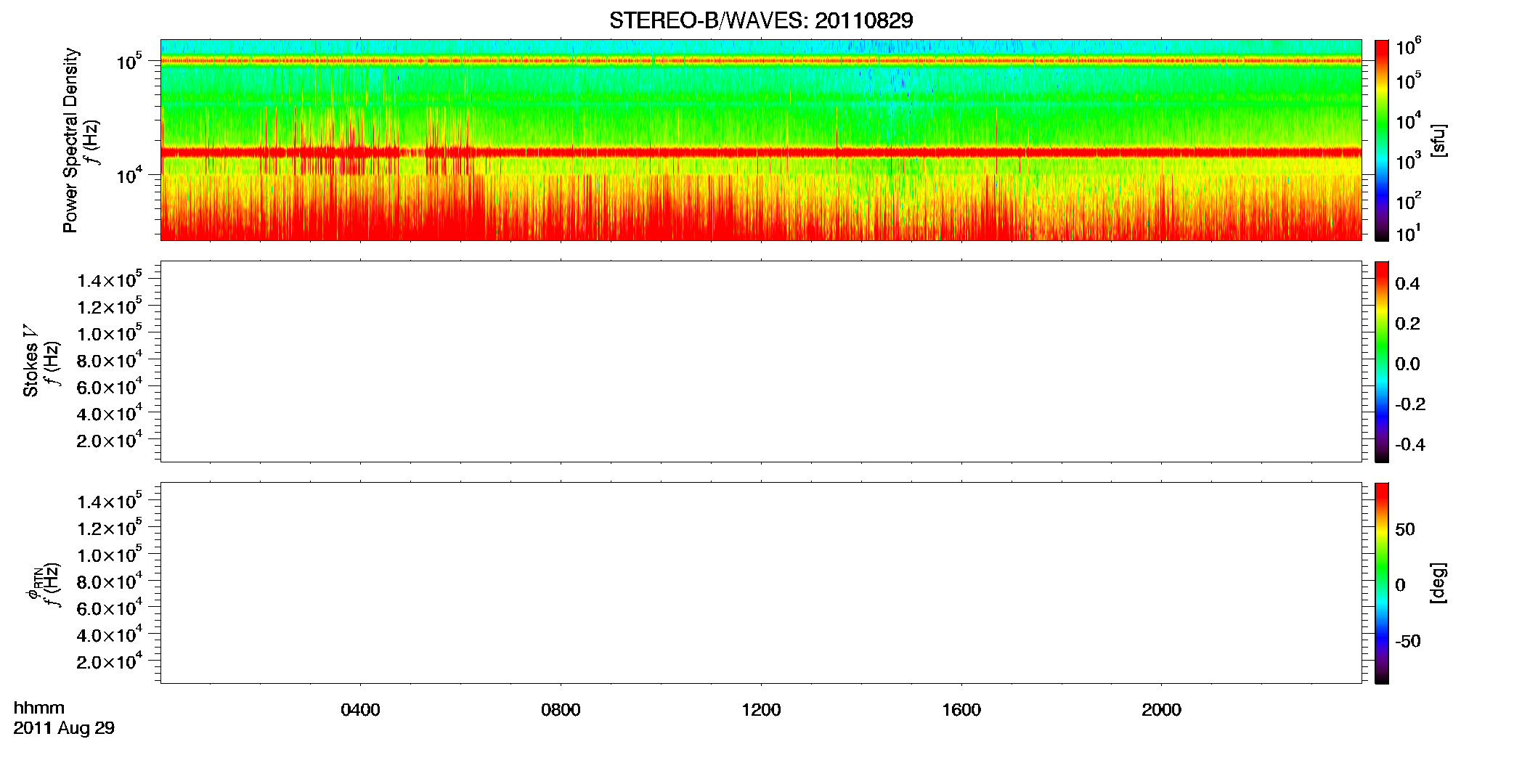Click the 2000 time axis label
The image size is (1522, 784).
1161,710
